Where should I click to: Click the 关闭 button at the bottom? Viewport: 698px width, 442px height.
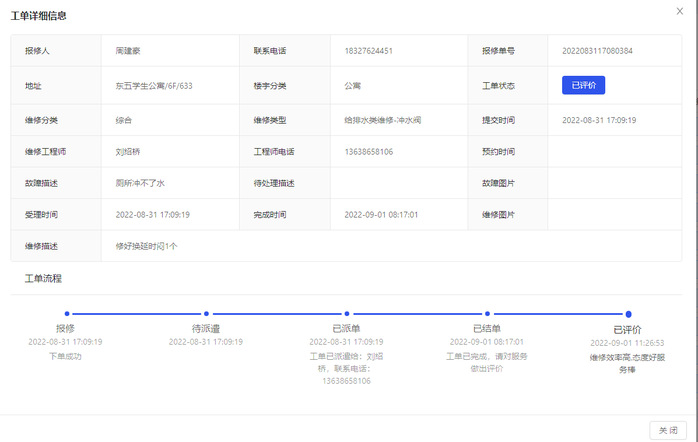(667, 429)
